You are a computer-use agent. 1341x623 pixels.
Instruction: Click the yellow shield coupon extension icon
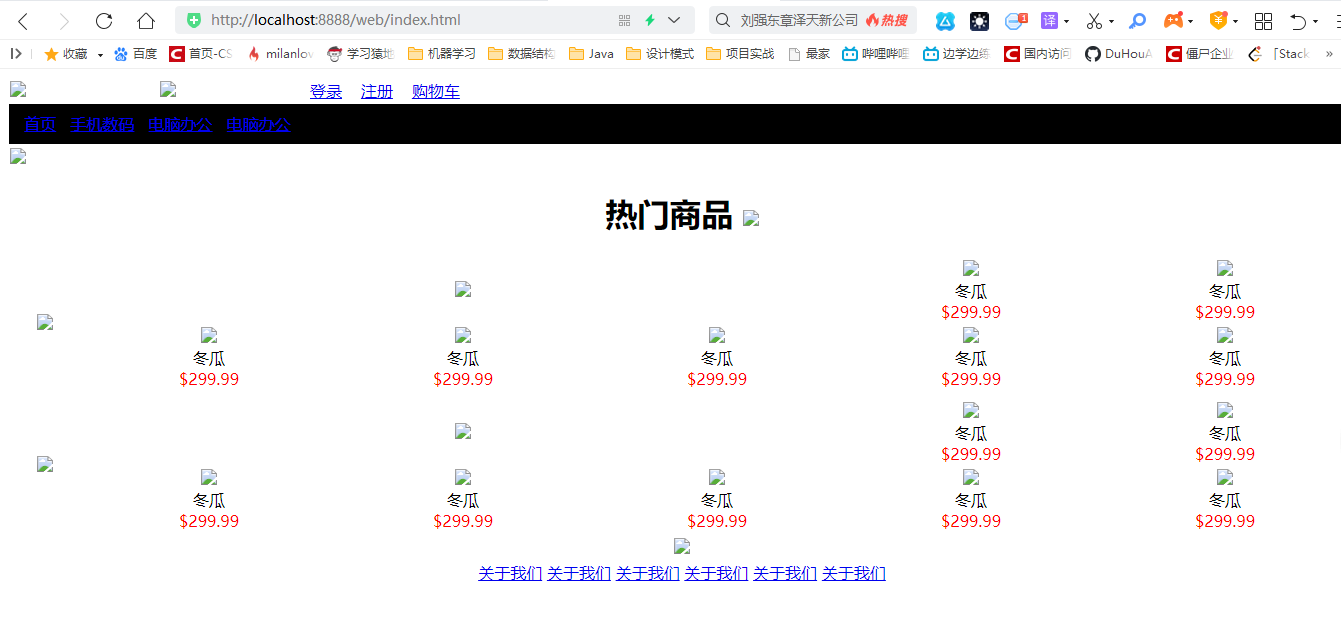pos(1220,20)
